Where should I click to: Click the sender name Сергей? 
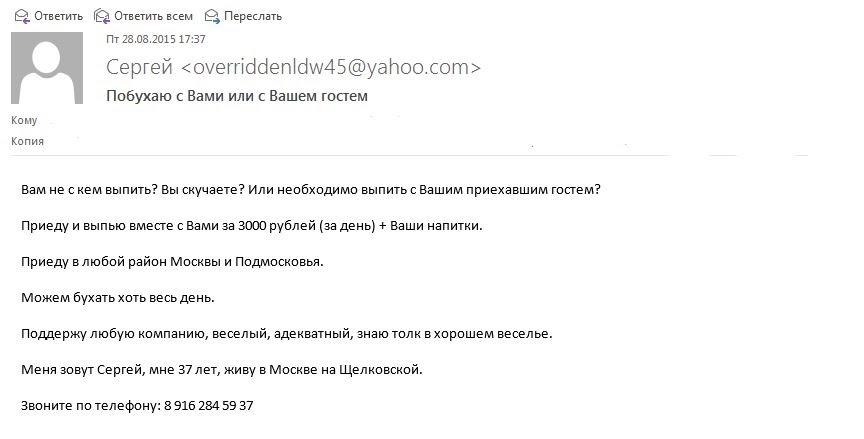pos(139,67)
